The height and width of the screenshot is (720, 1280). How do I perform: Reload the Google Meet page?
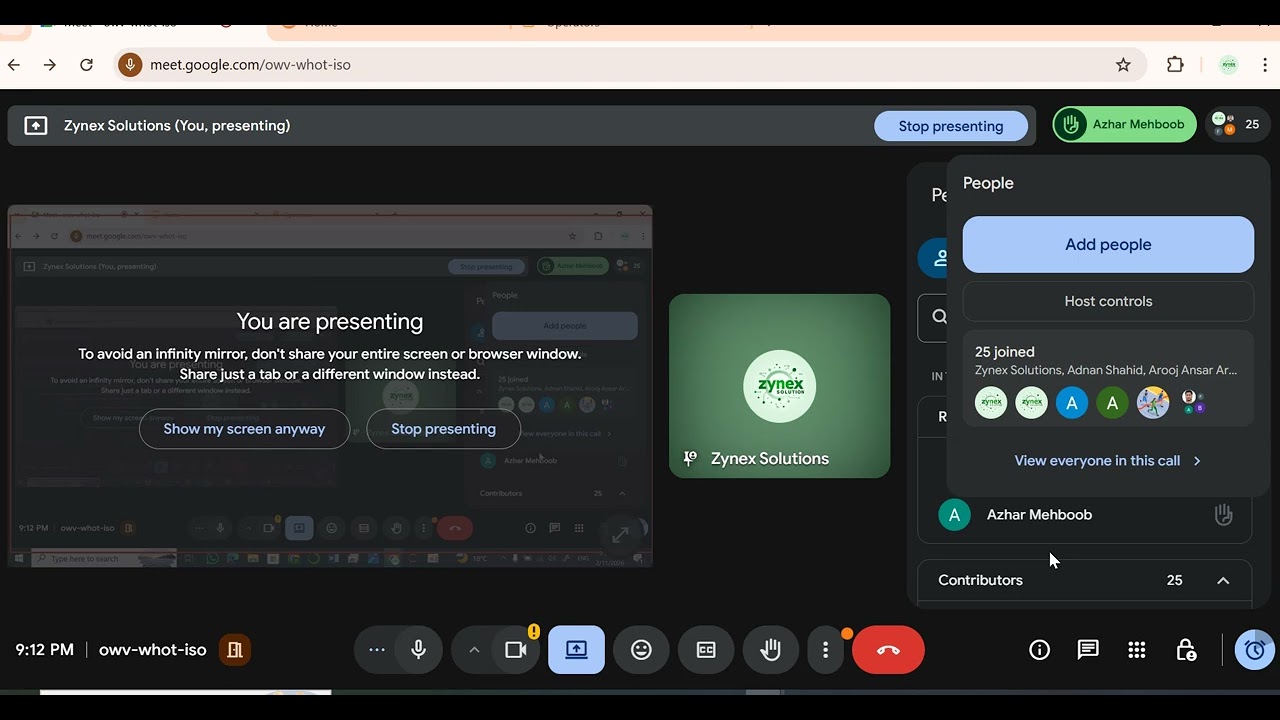87,65
